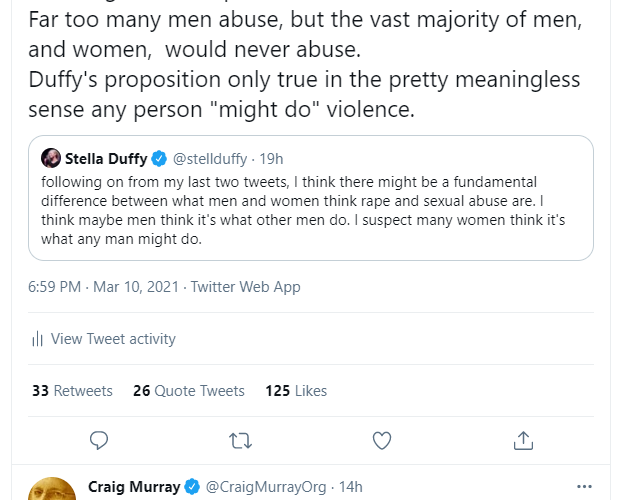Open Stella Duffy's profile name
Viewport: 630px width, 500px height.
[x=106, y=158]
